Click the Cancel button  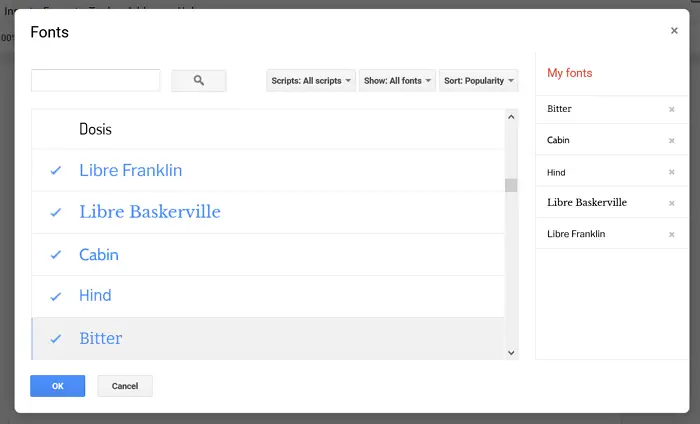pyautogui.click(x=125, y=386)
